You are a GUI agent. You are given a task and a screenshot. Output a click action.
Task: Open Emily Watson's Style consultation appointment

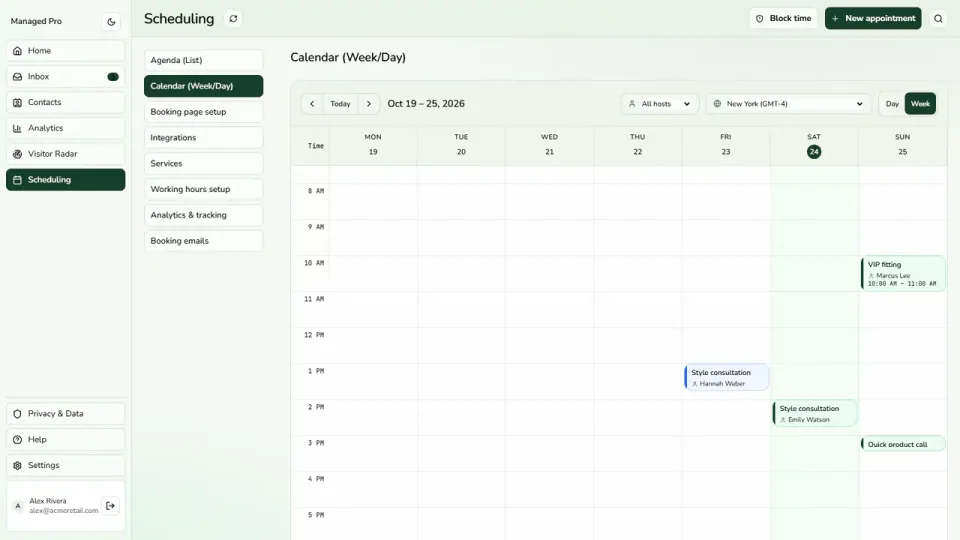click(814, 413)
